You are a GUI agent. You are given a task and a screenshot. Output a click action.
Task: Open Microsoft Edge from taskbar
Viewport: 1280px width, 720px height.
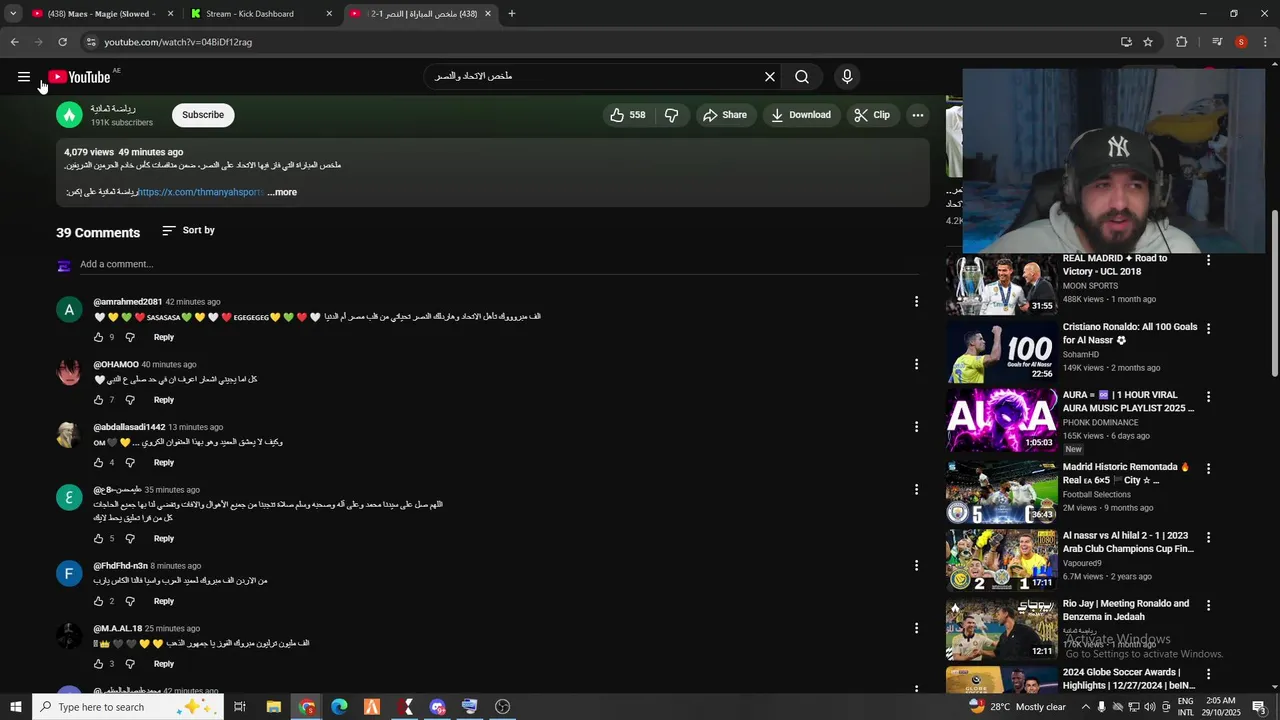(x=339, y=707)
